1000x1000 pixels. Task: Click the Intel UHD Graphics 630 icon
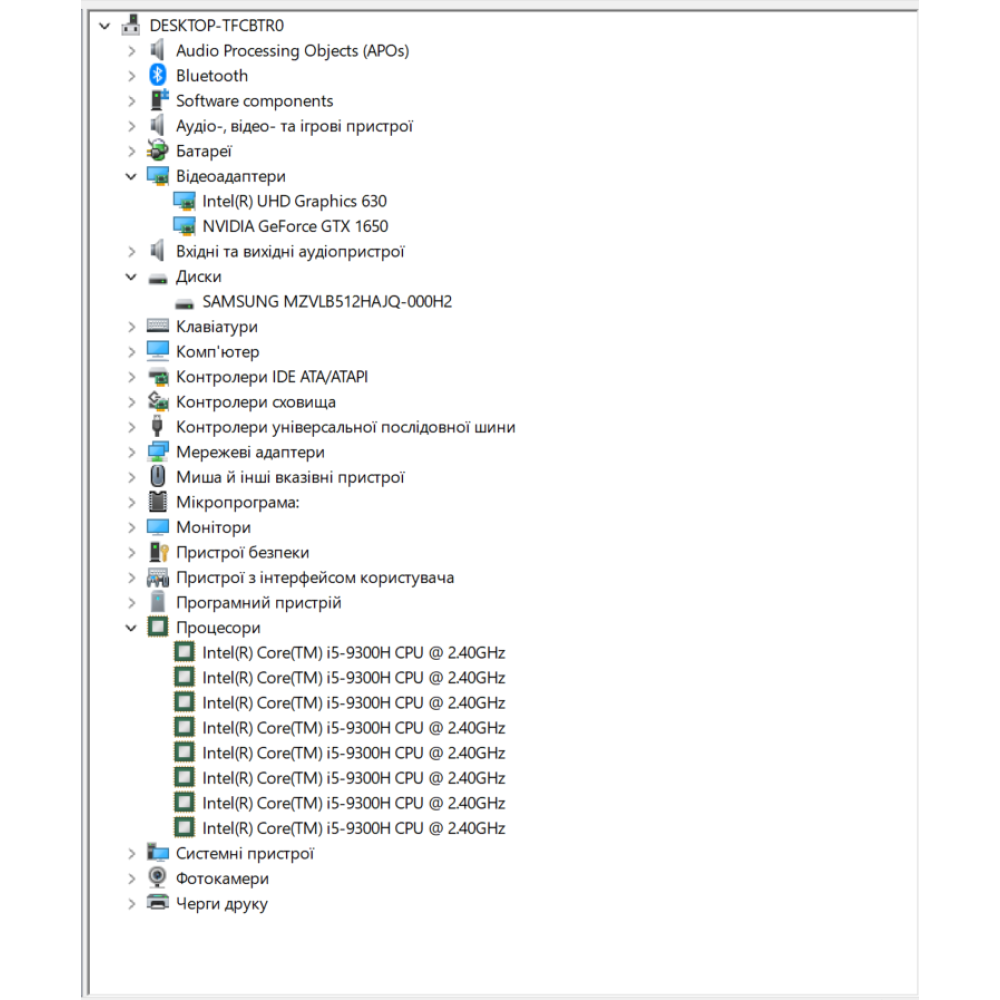point(184,201)
